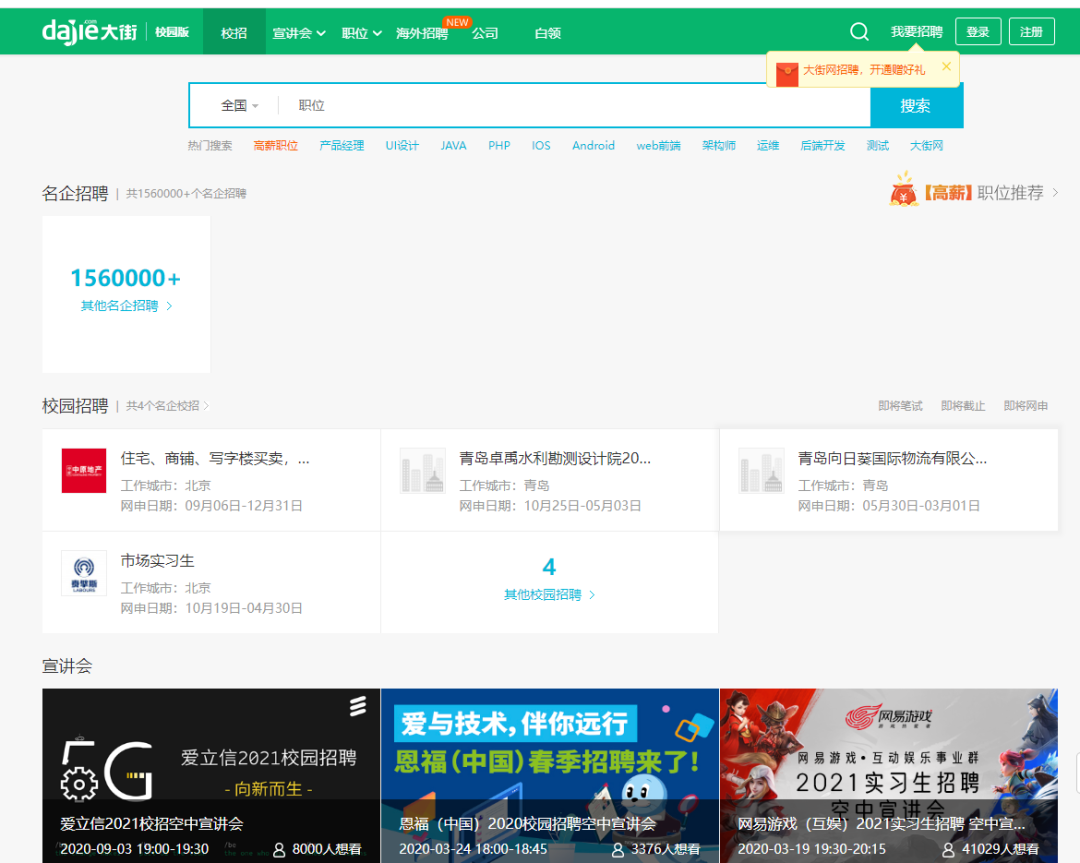Click the JAVA hot search link

[x=453, y=145]
